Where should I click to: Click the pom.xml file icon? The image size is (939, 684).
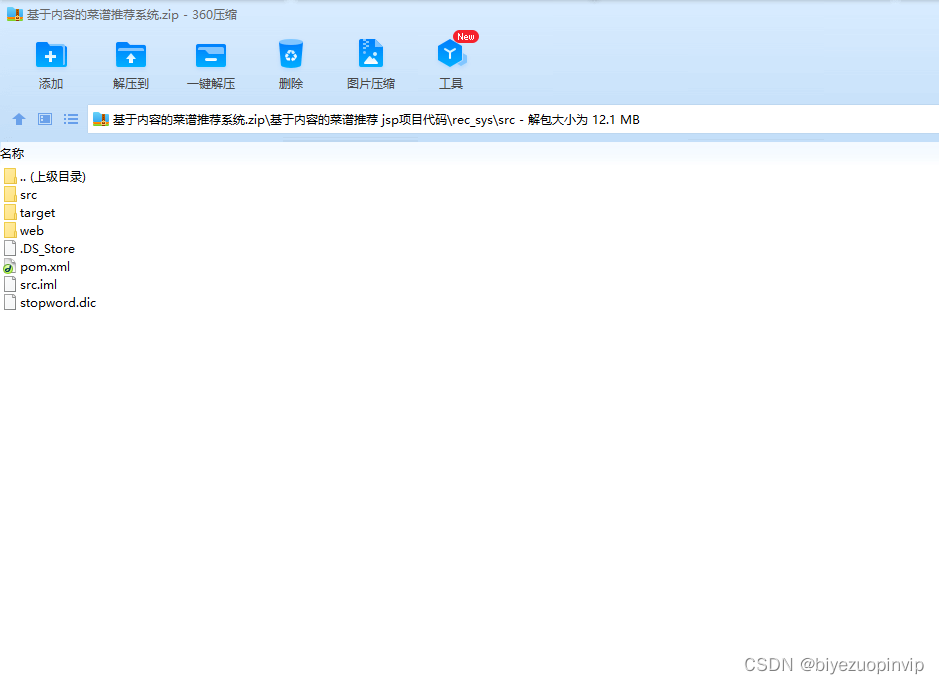(10, 267)
